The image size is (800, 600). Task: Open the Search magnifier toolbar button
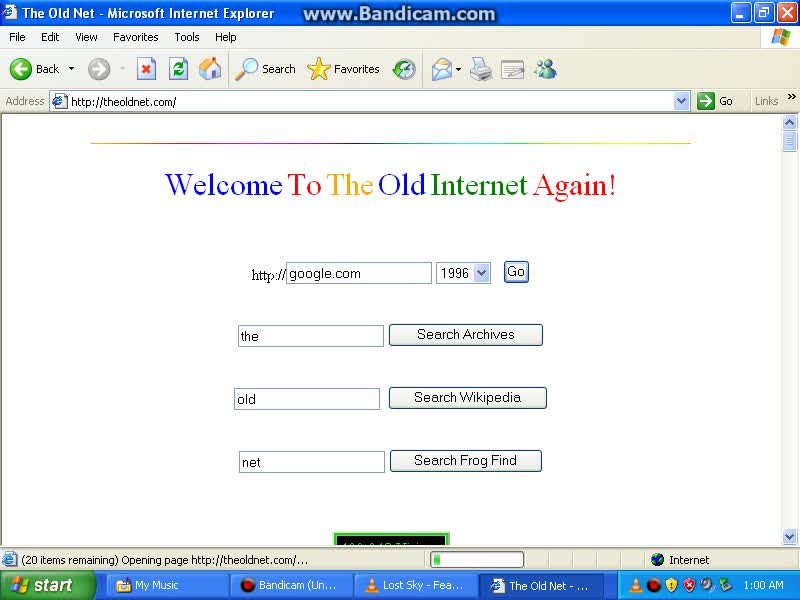pos(265,69)
